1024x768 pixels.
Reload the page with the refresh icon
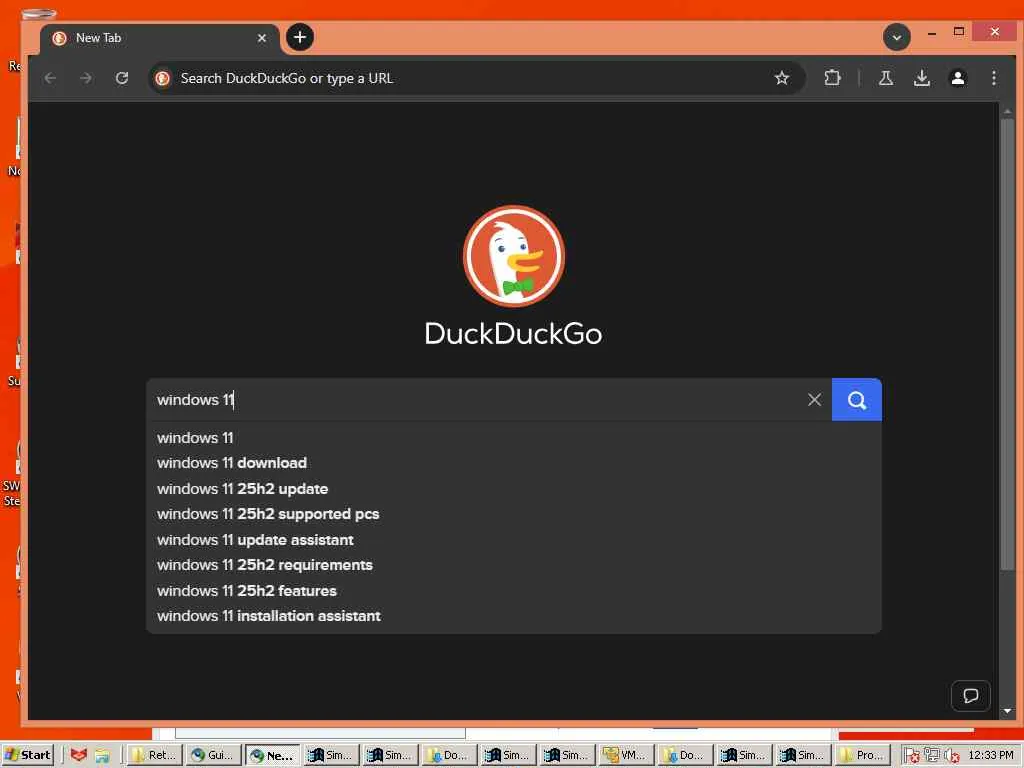[x=122, y=78]
